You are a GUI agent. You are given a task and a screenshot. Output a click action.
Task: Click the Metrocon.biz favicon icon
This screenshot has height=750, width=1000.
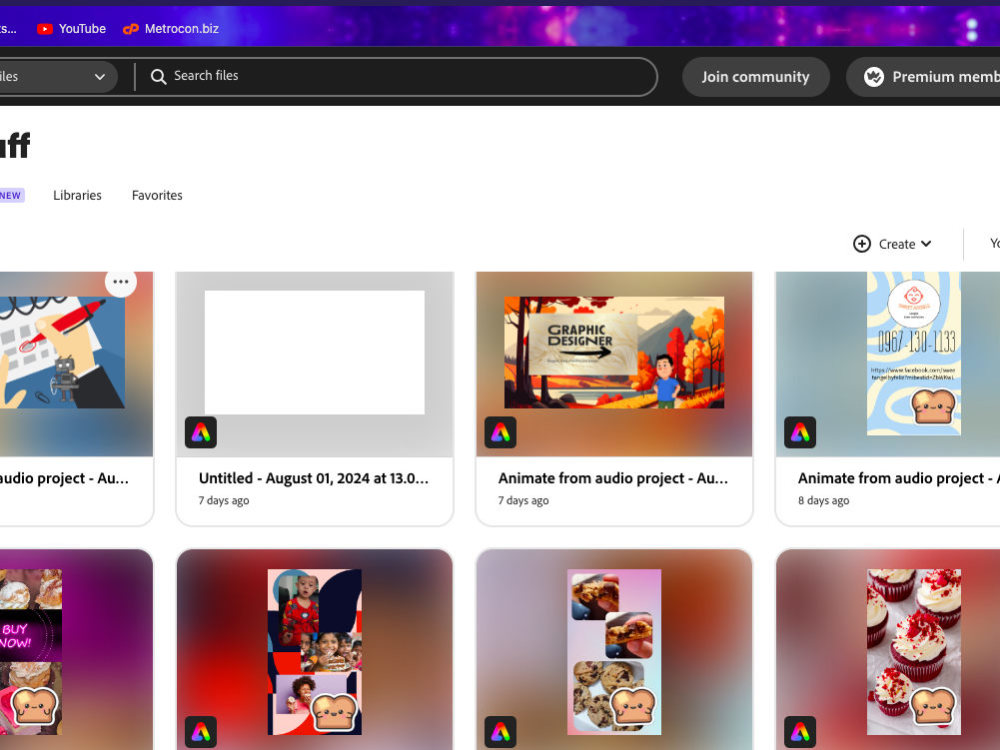pyautogui.click(x=131, y=29)
